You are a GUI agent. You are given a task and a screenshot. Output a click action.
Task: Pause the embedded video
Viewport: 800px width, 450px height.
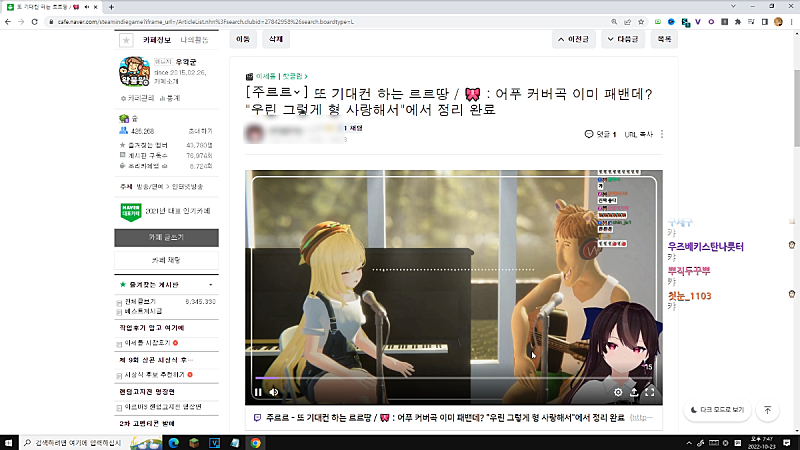[x=258, y=392]
